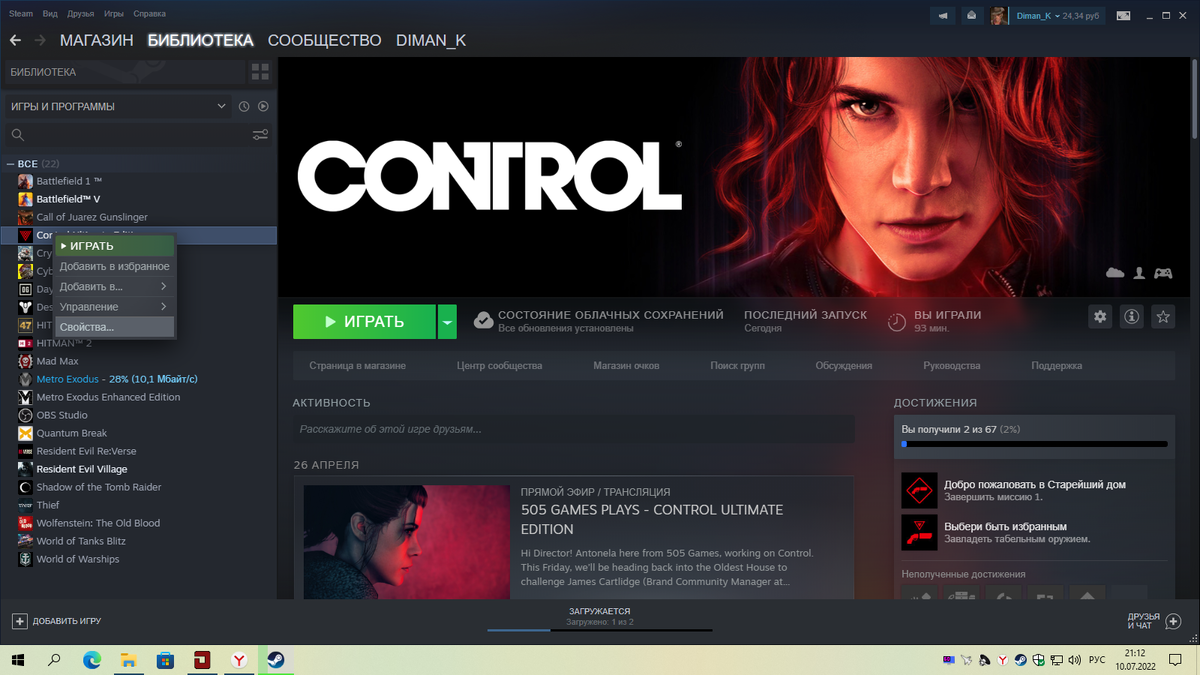Open 'Магазин очков' link
Viewport: 1200px width, 675px height.
626,366
